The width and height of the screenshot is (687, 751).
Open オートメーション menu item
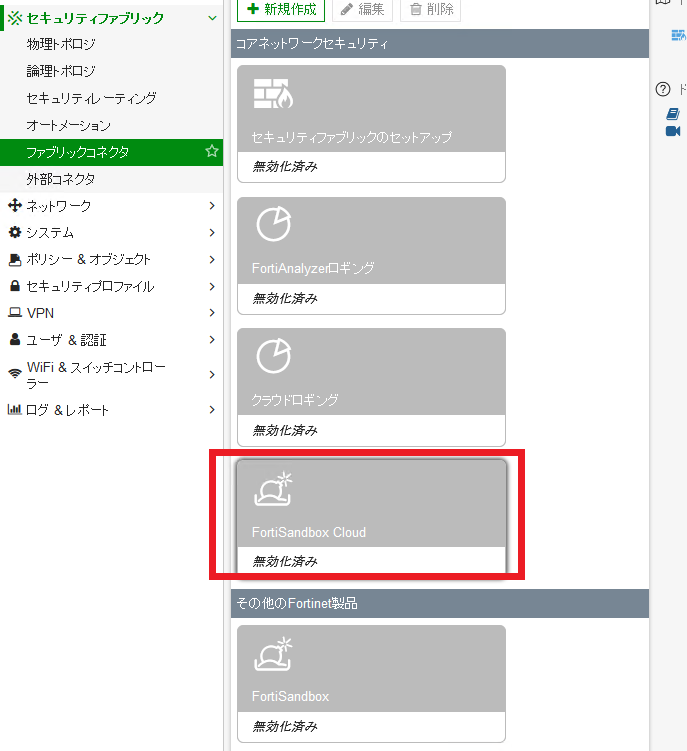(69, 125)
